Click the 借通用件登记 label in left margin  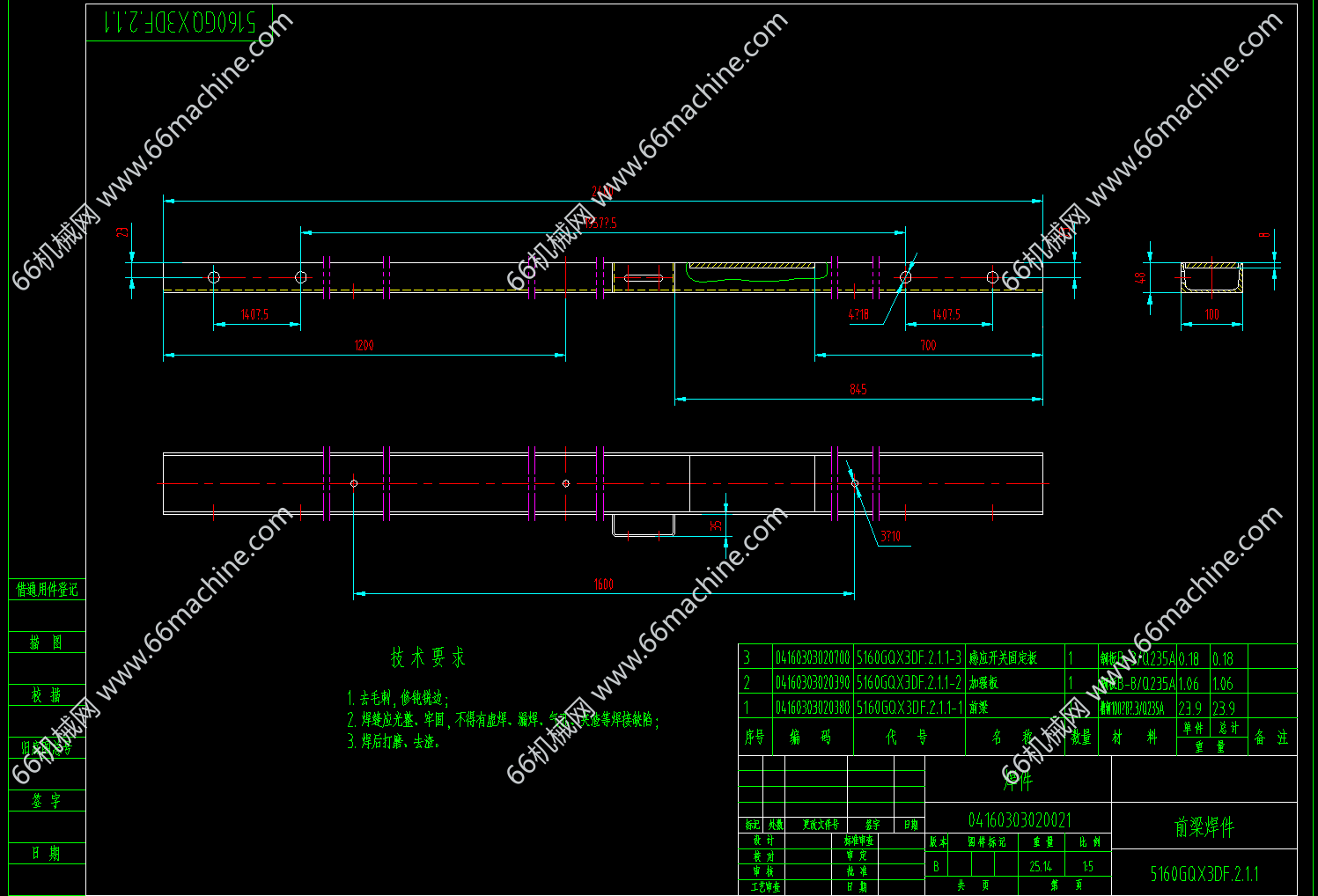(x=48, y=590)
